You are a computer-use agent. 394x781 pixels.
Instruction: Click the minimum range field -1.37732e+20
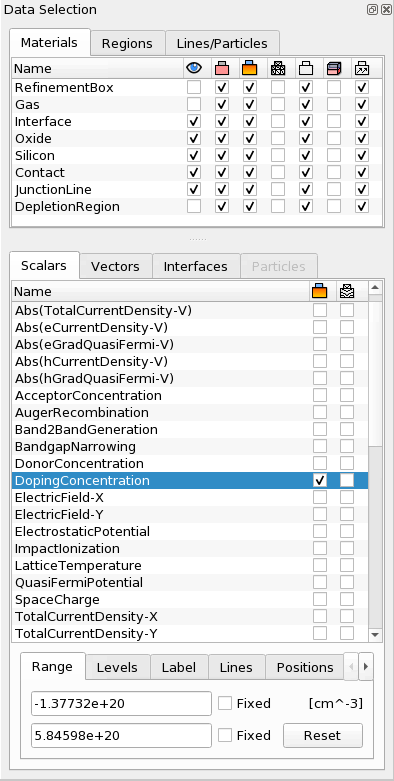[x=121, y=703]
